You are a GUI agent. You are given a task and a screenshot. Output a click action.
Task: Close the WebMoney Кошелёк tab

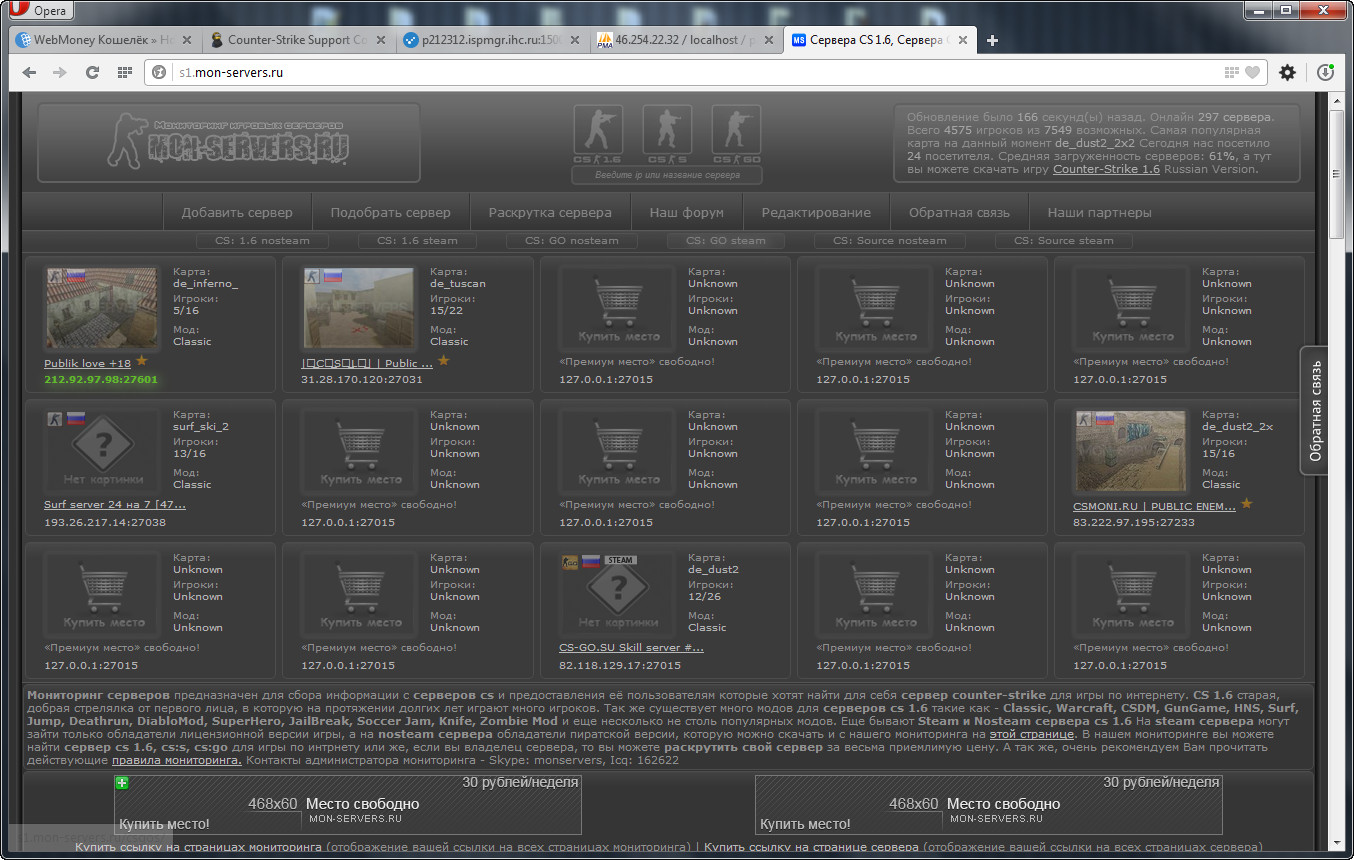point(188,40)
